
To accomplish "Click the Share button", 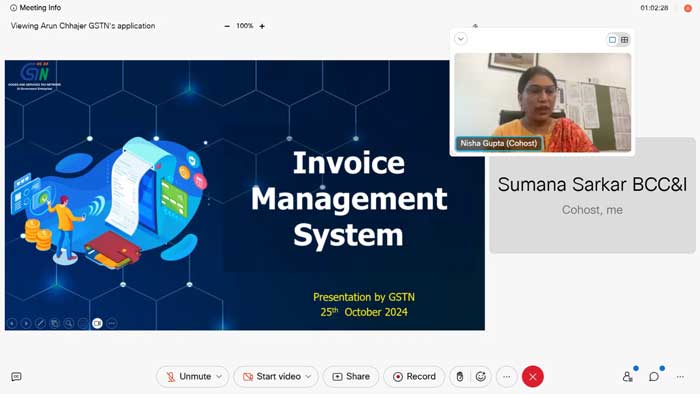I will tap(351, 377).
